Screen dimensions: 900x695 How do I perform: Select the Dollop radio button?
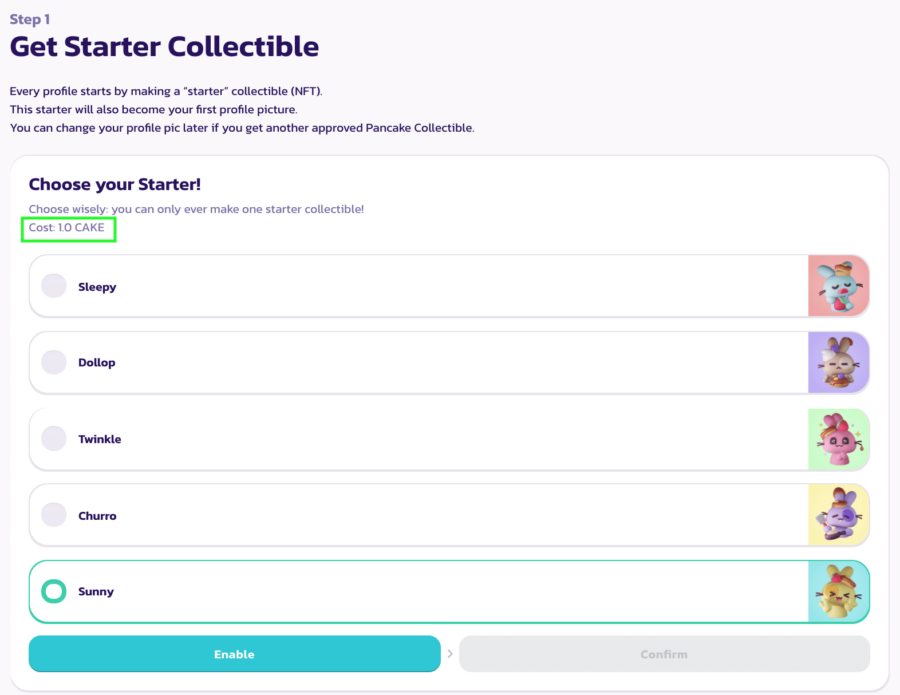pos(54,362)
